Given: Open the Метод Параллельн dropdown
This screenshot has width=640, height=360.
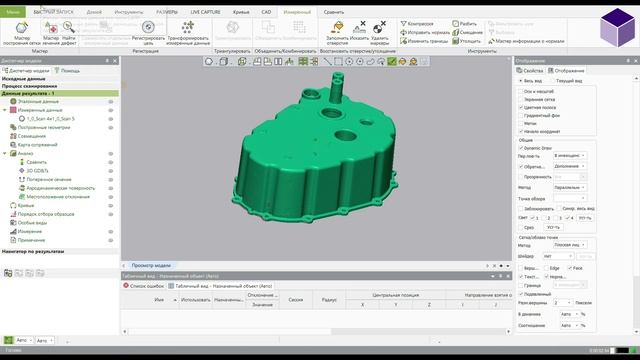Looking at the screenshot, I should point(570,187).
